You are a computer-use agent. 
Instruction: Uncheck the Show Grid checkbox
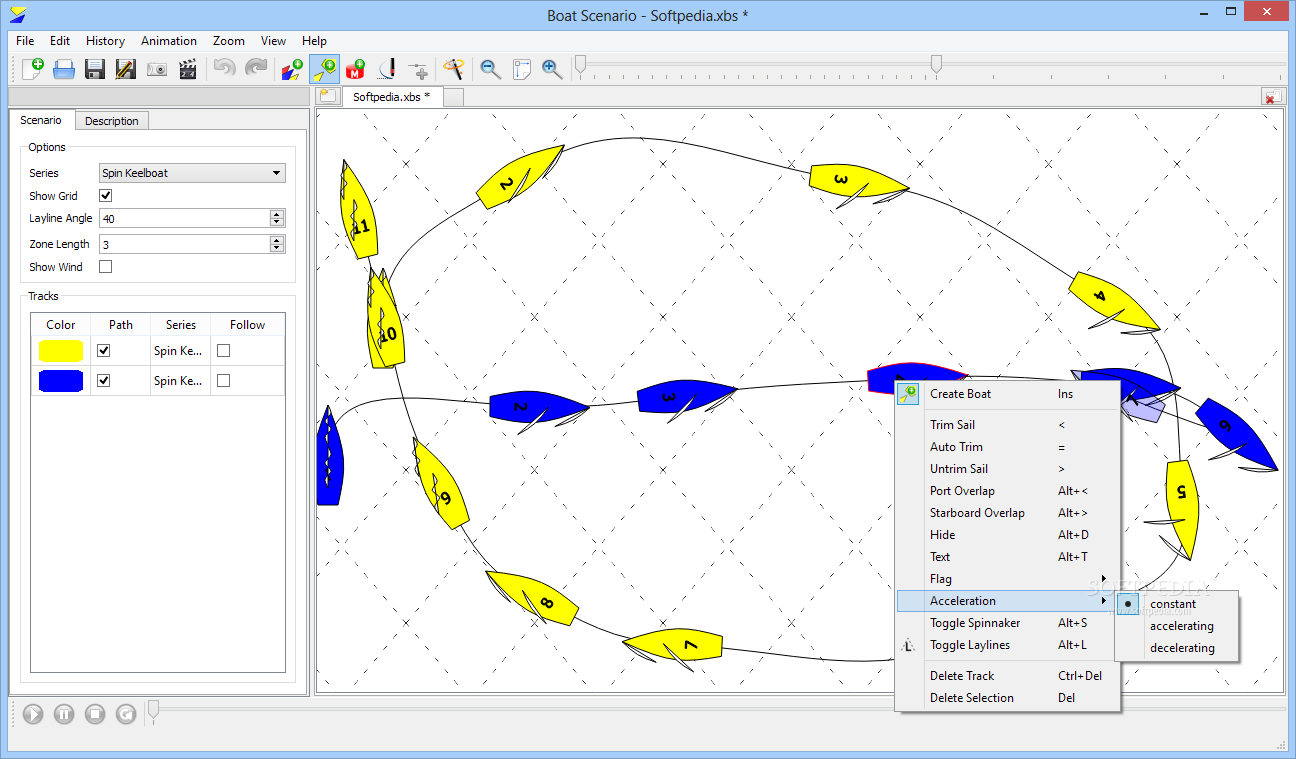(x=106, y=196)
